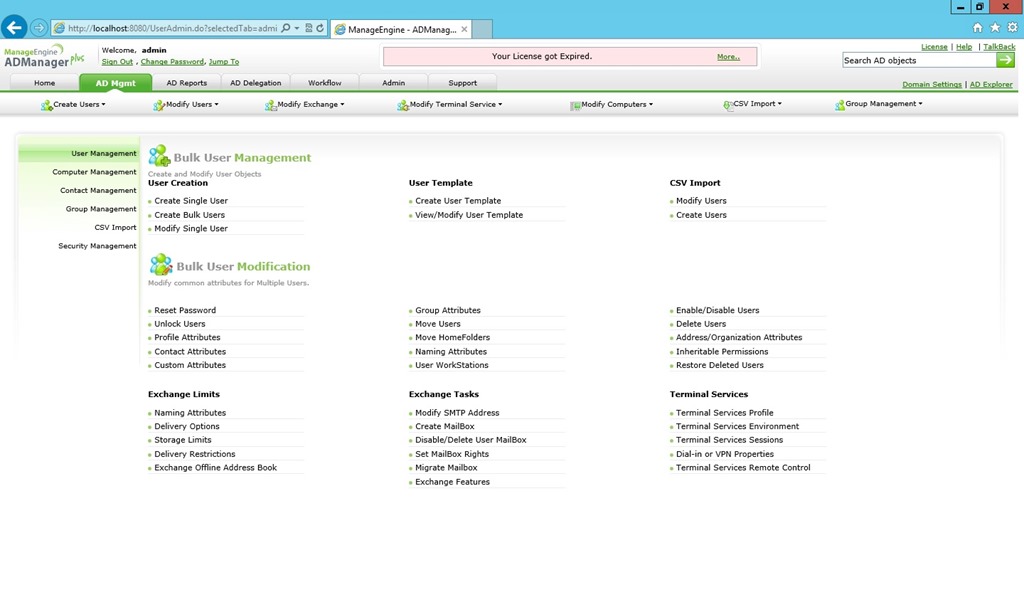
Task: Go to the Workflow tab
Action: click(x=325, y=83)
